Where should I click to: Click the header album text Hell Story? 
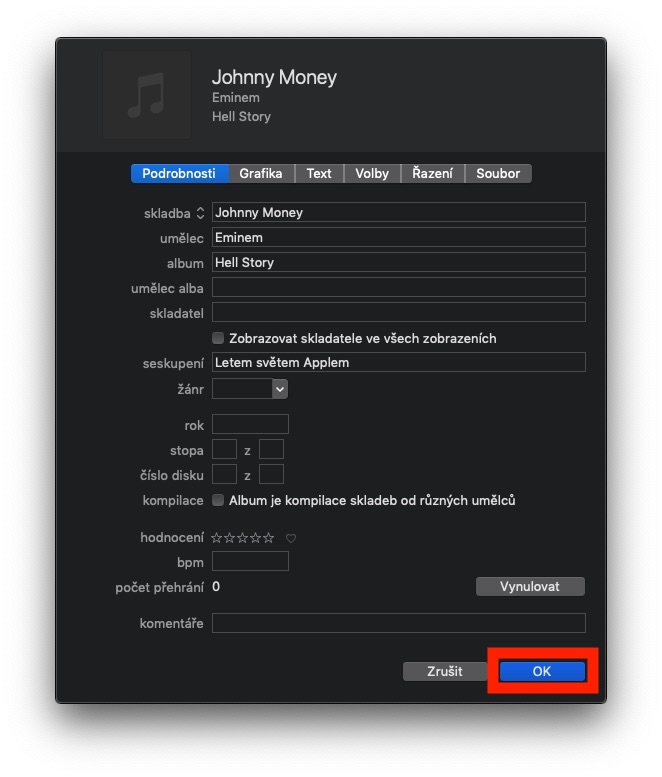click(241, 117)
